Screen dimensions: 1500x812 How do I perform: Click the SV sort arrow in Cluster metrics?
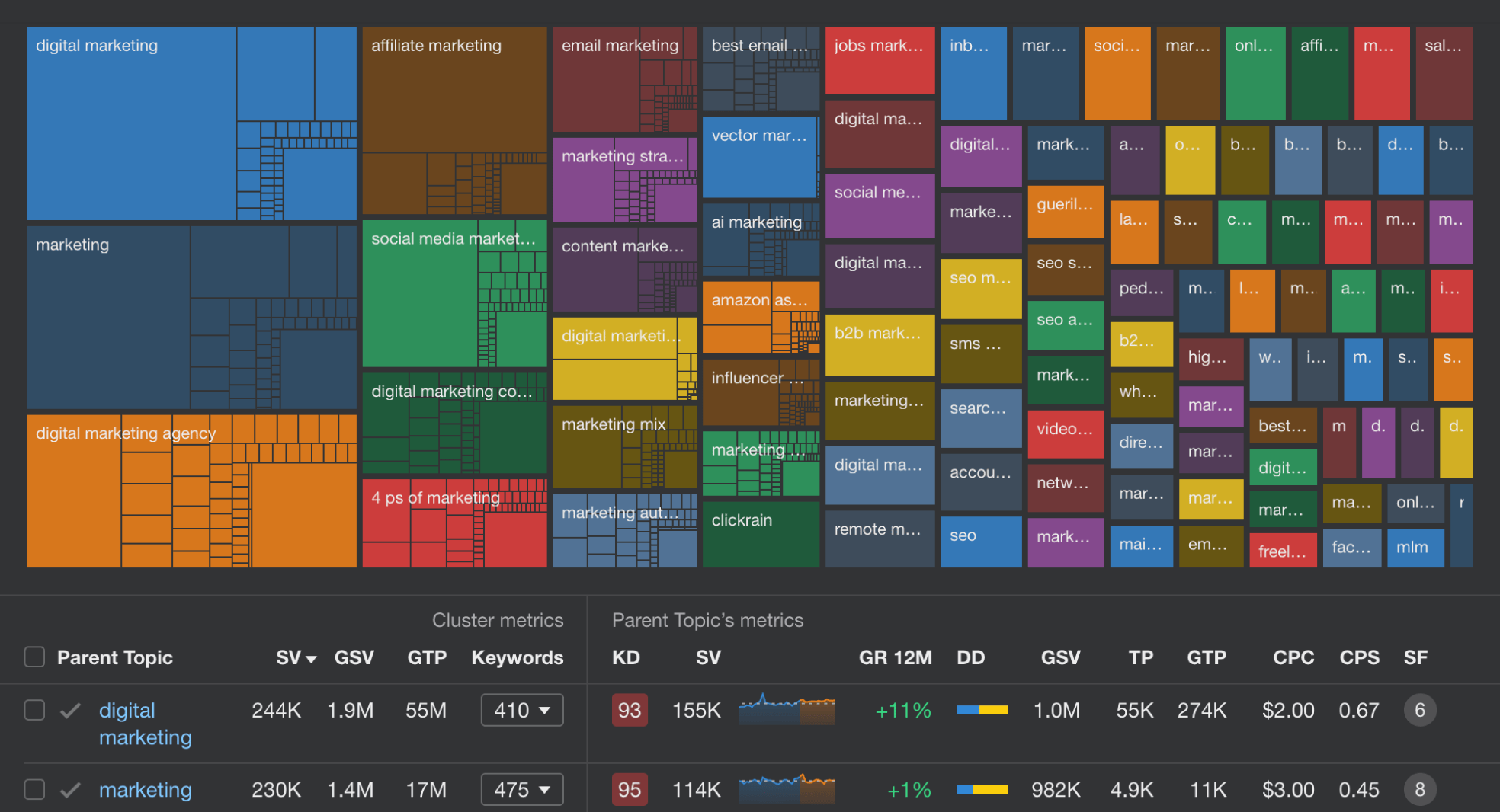311,658
